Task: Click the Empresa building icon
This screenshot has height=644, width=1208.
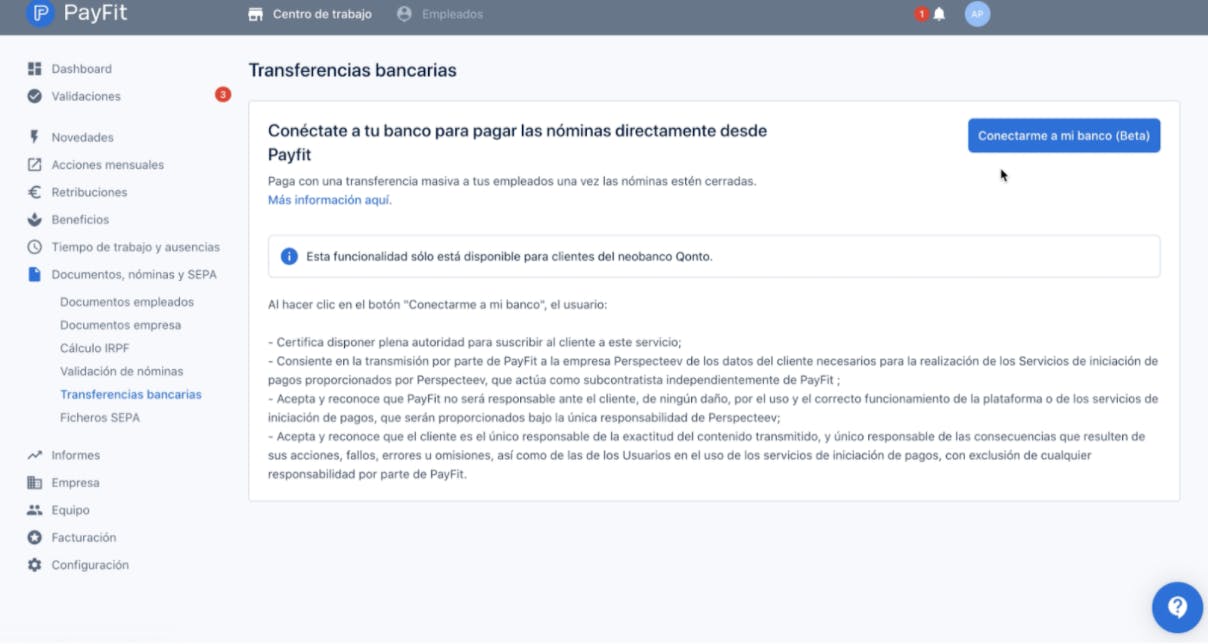Action: pyautogui.click(x=35, y=482)
